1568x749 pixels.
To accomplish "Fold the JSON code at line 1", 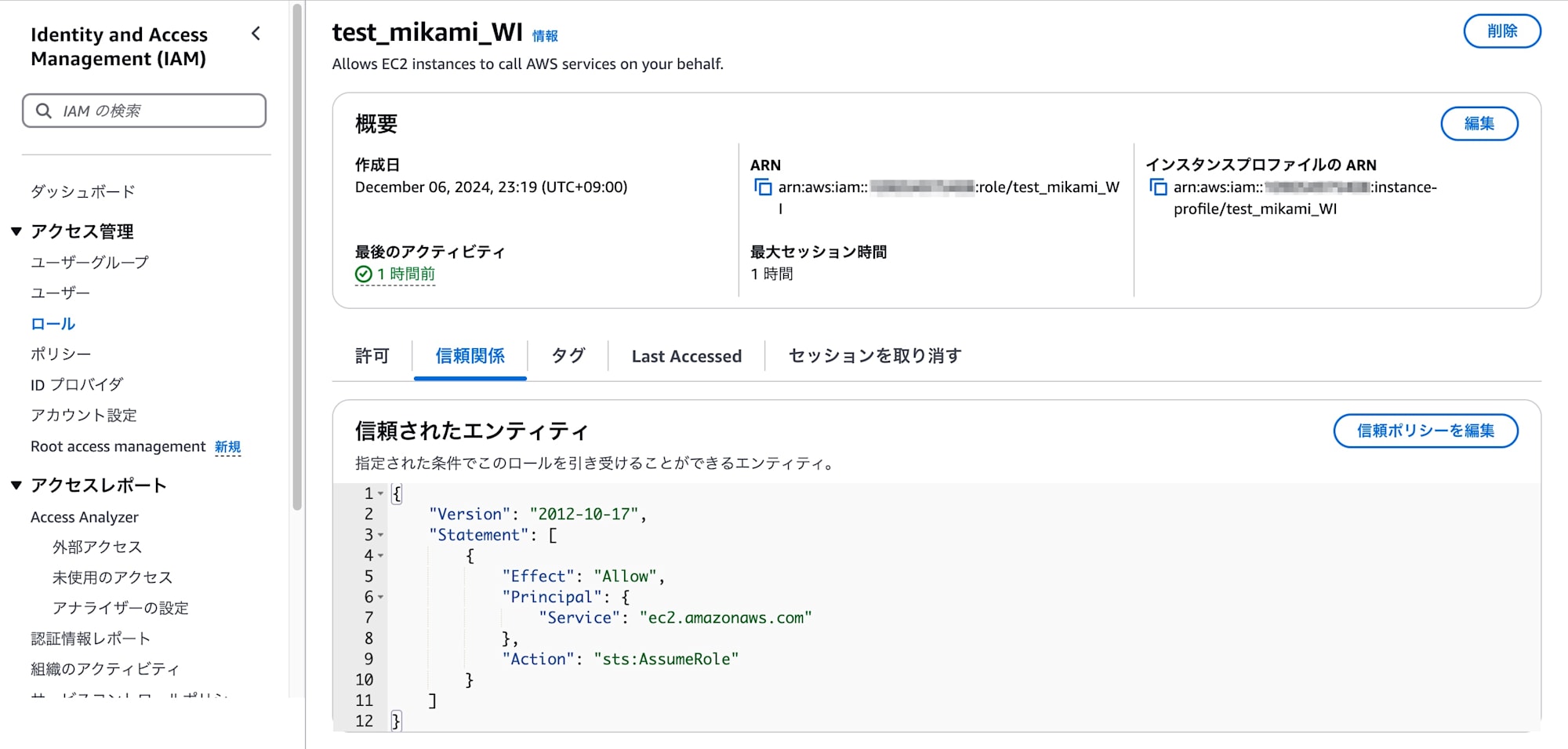I will [381, 494].
